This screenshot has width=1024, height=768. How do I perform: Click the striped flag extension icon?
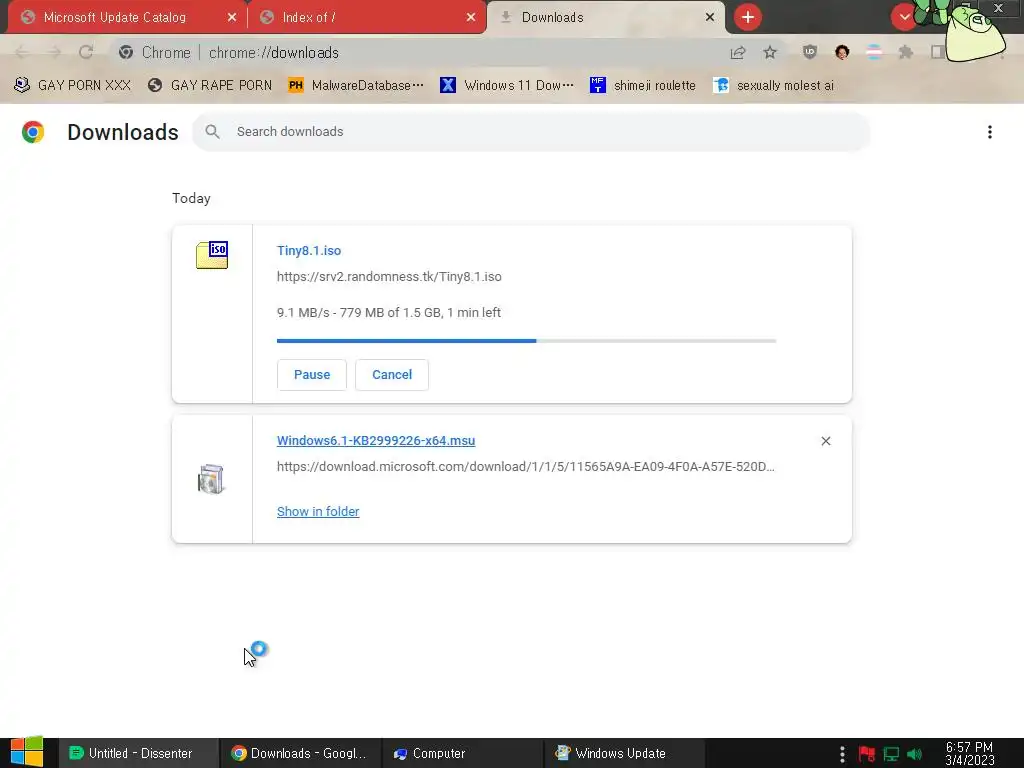(x=874, y=53)
